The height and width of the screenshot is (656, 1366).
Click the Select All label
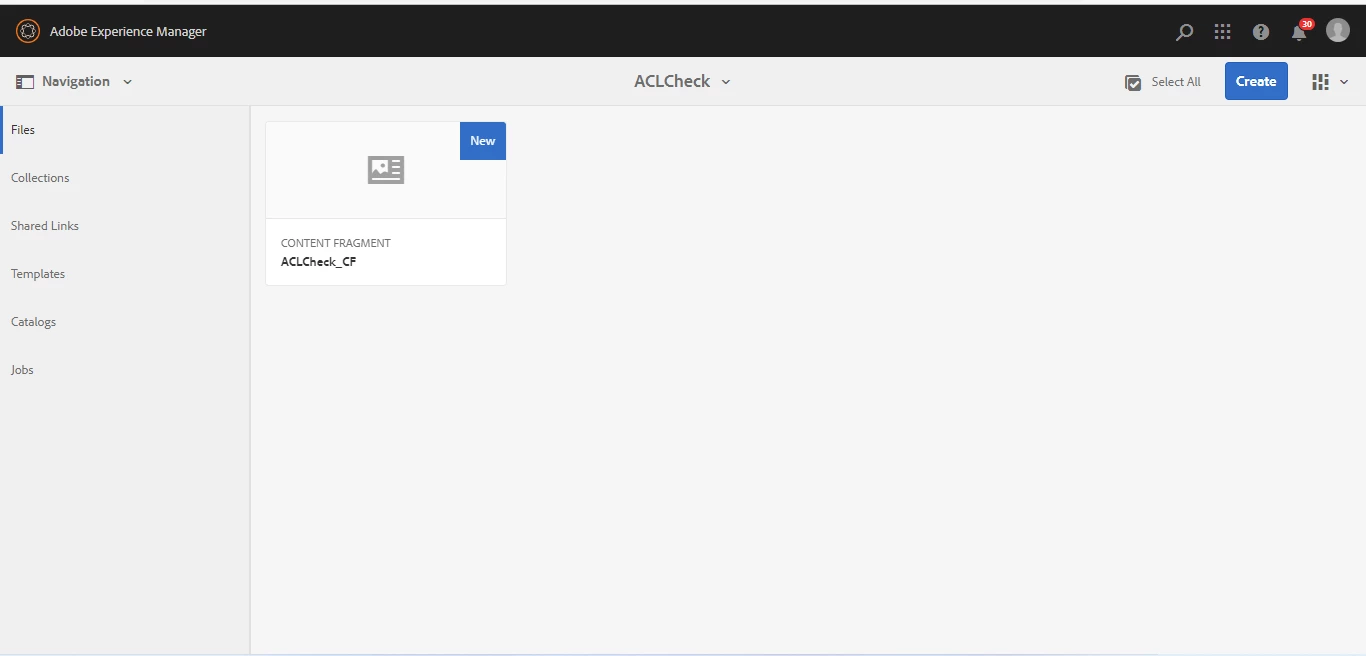[1176, 82]
